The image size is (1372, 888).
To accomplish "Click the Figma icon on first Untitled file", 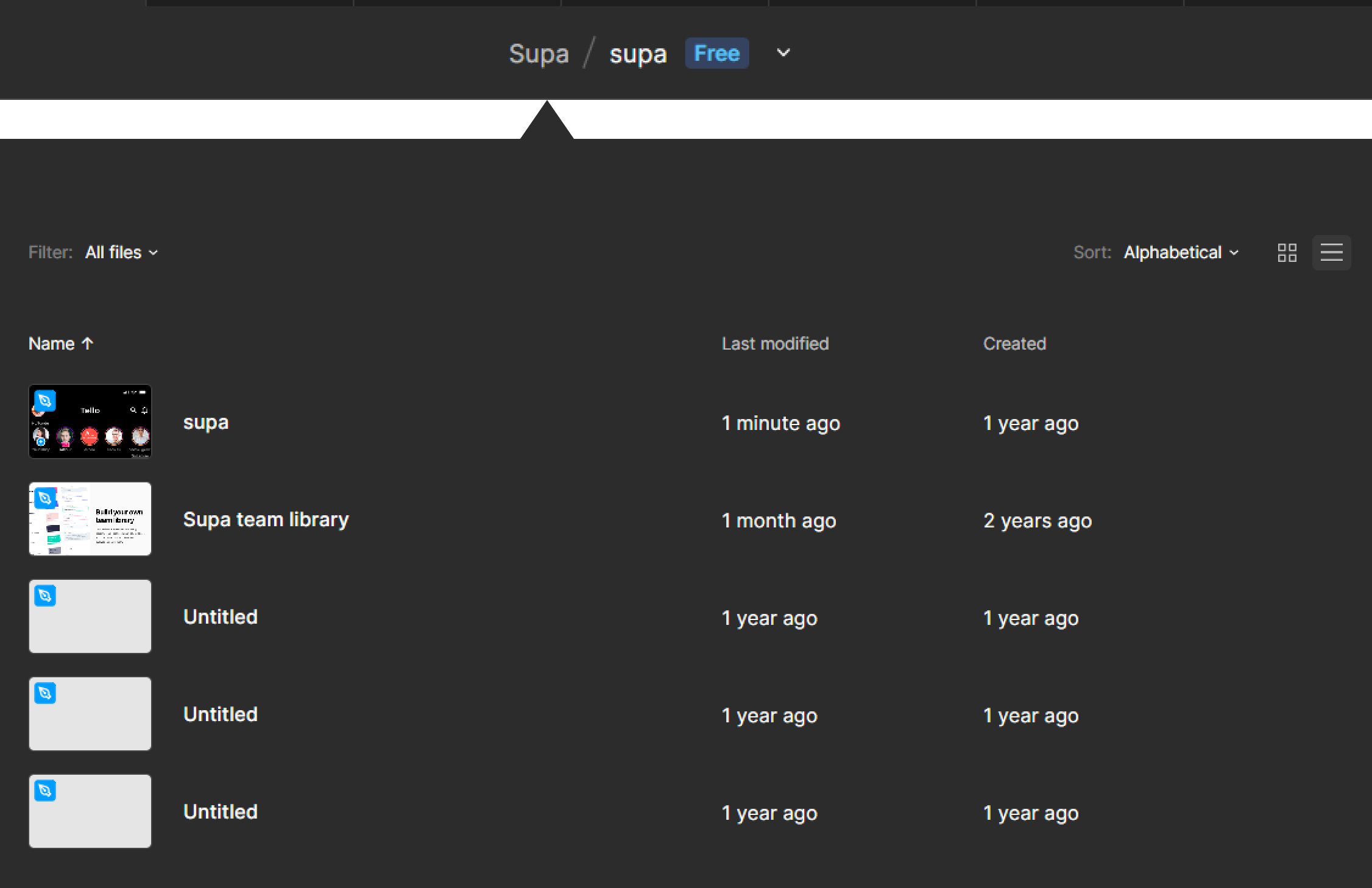I will pos(45,595).
